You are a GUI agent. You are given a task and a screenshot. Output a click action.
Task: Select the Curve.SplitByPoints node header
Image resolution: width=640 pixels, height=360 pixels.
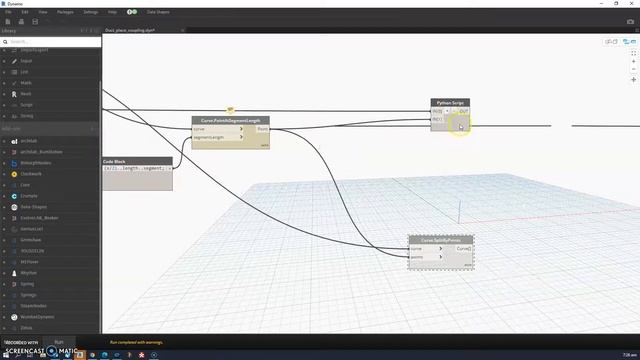[441, 240]
